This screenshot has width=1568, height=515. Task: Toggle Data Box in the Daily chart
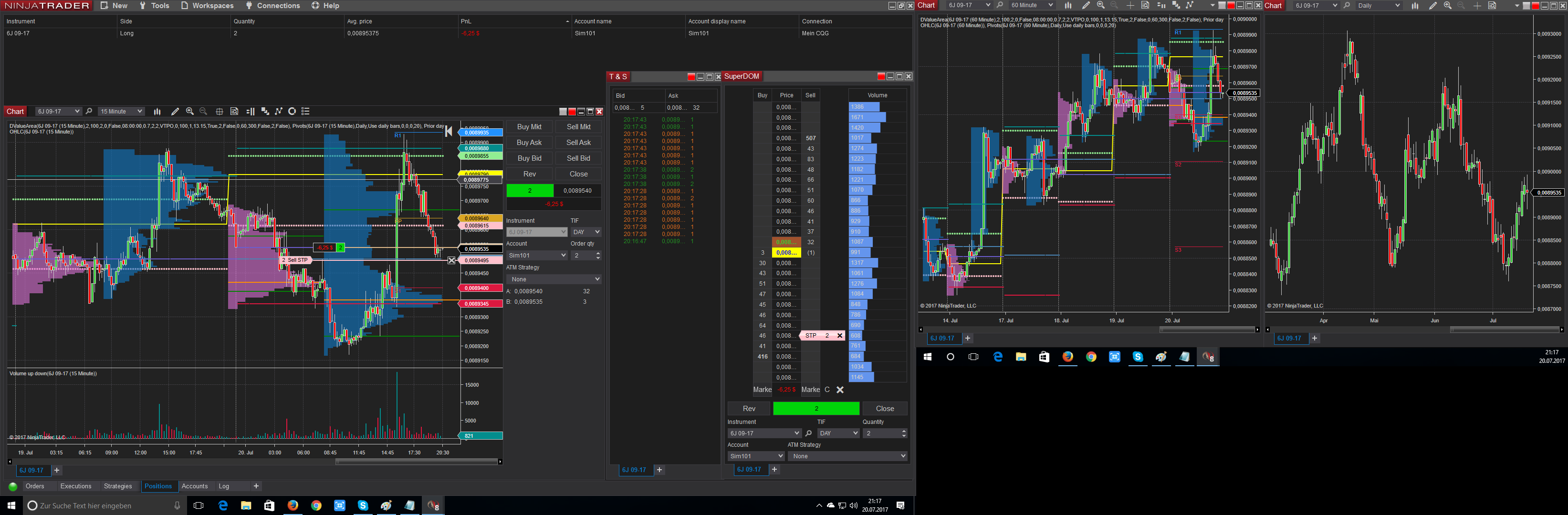tap(1492, 5)
